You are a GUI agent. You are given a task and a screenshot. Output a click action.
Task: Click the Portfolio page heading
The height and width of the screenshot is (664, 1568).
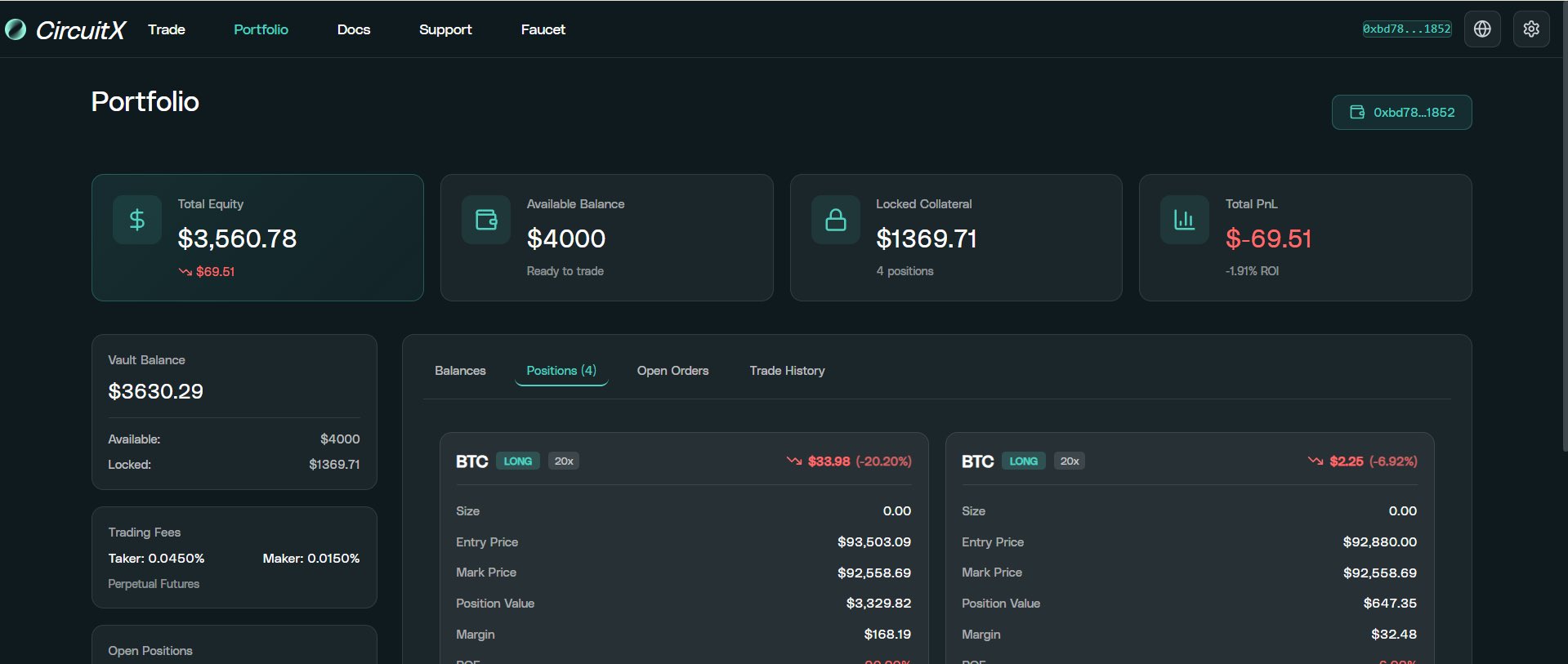click(x=145, y=101)
